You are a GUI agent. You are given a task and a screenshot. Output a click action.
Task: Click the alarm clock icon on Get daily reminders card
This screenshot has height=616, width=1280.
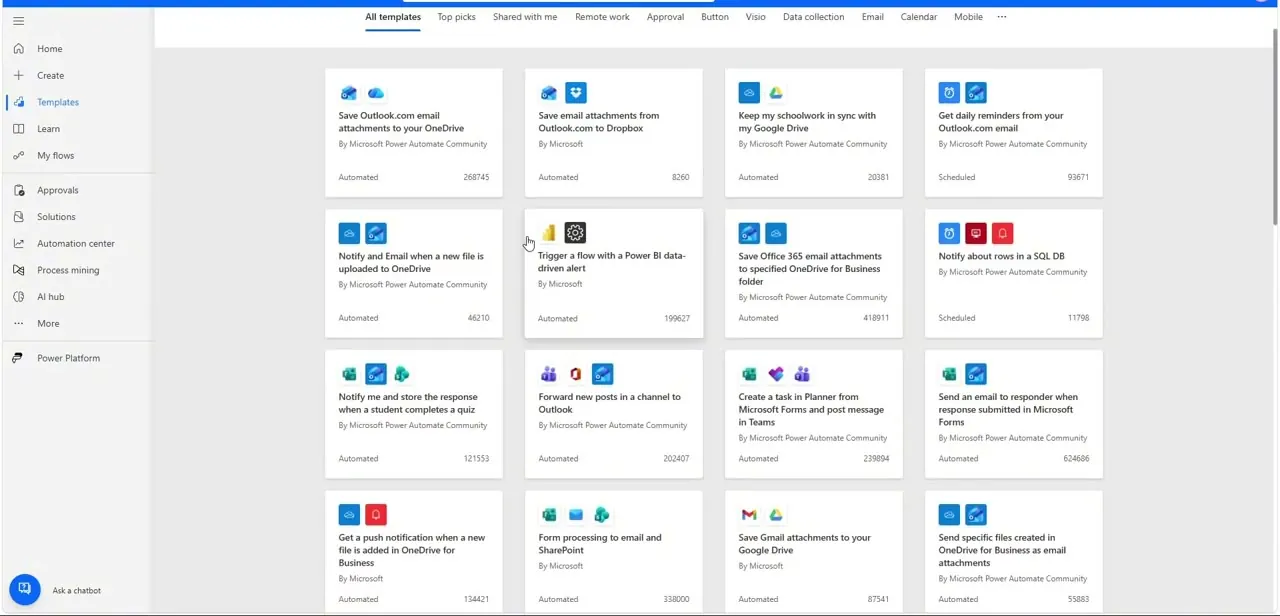coord(949,93)
